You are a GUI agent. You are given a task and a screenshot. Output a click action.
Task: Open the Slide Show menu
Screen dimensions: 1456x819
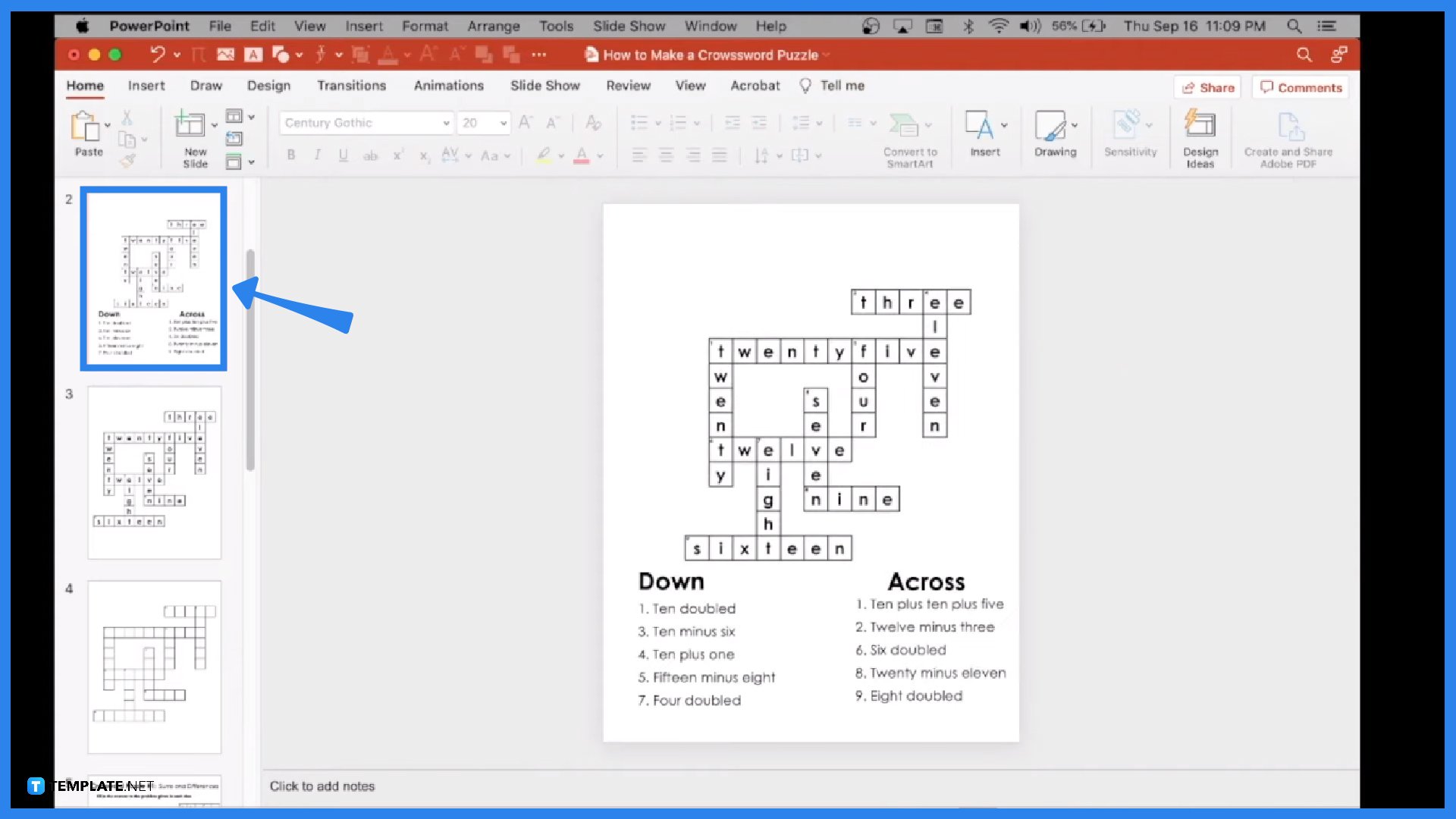[628, 26]
